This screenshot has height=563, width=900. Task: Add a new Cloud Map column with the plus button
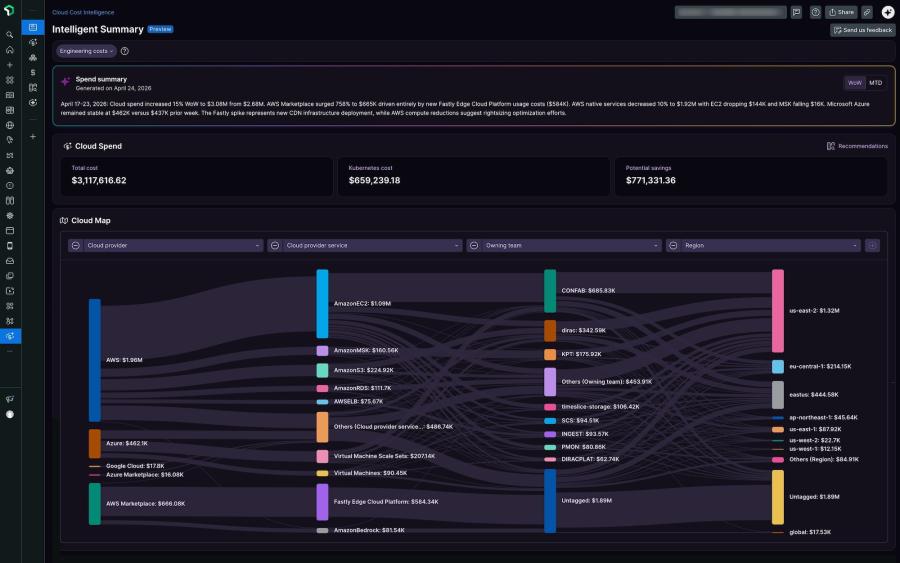pyautogui.click(x=872, y=246)
